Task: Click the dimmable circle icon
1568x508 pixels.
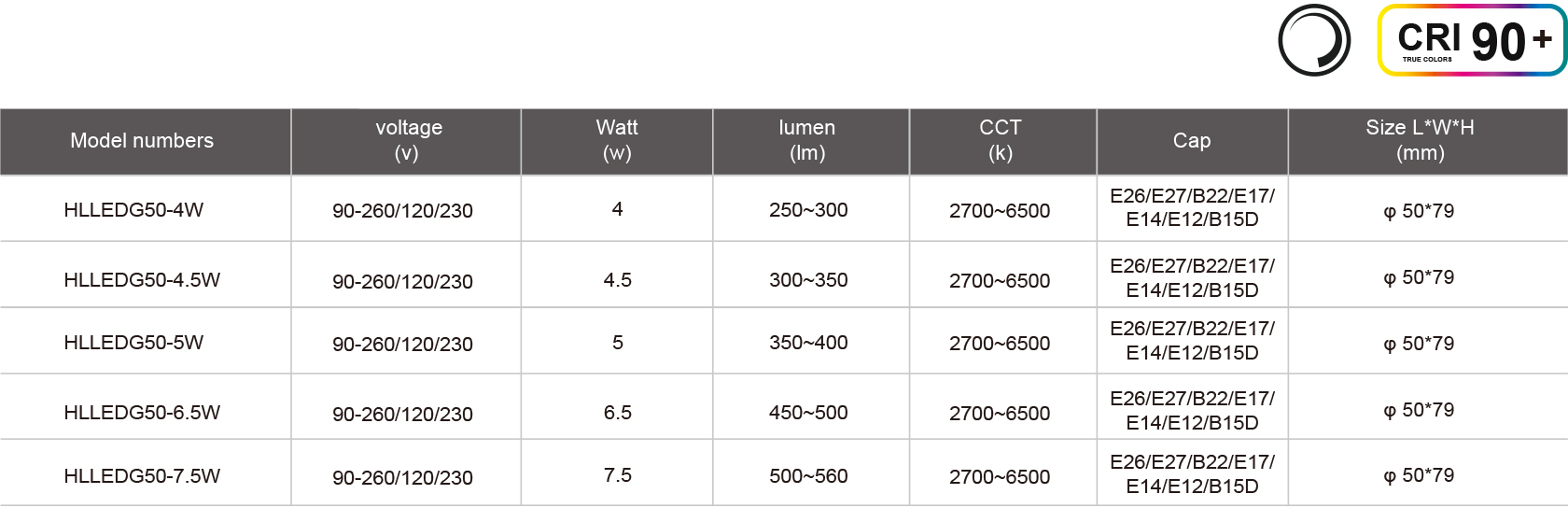Action: click(x=1314, y=40)
